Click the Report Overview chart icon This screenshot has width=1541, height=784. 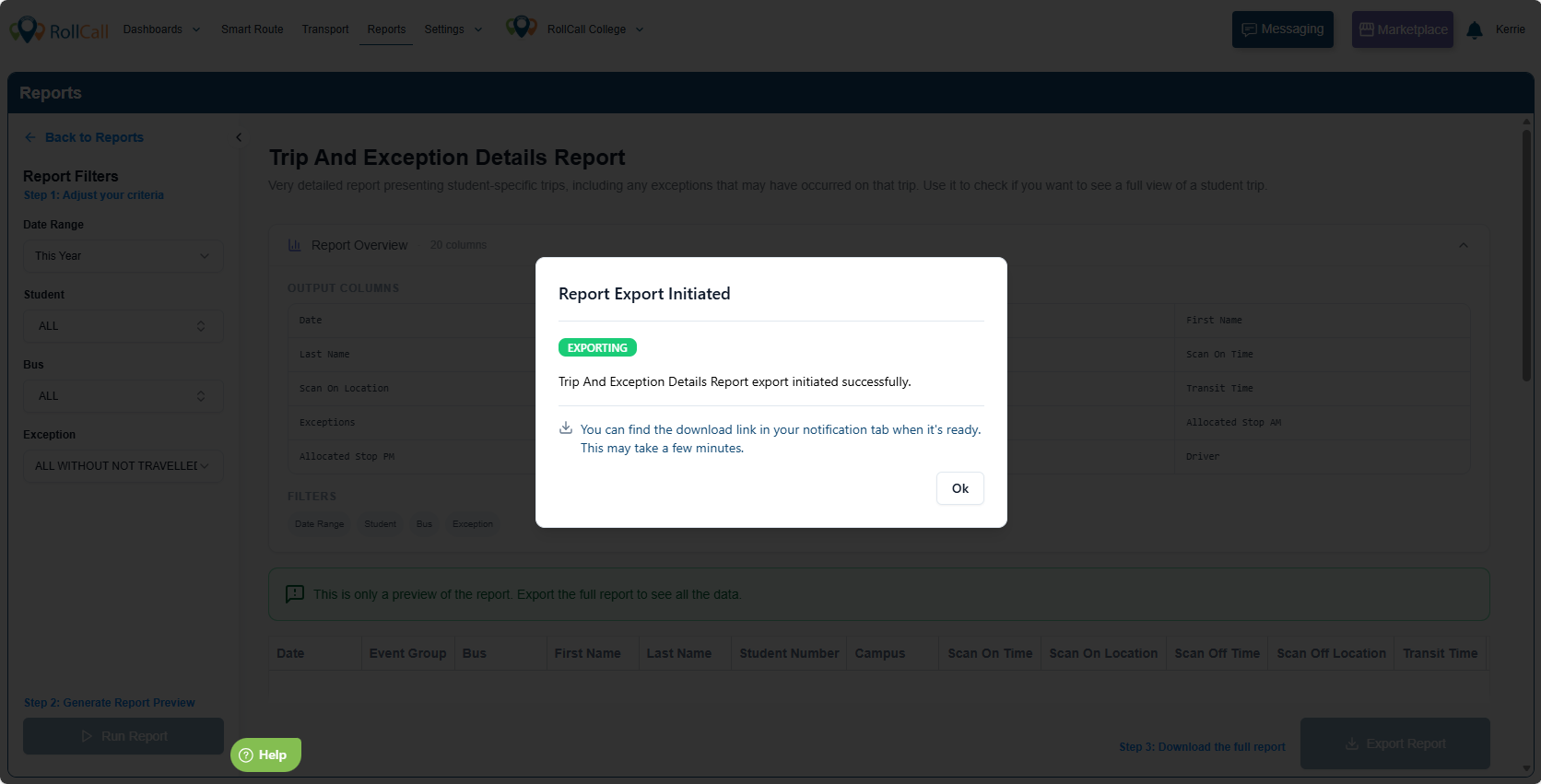[x=295, y=245]
